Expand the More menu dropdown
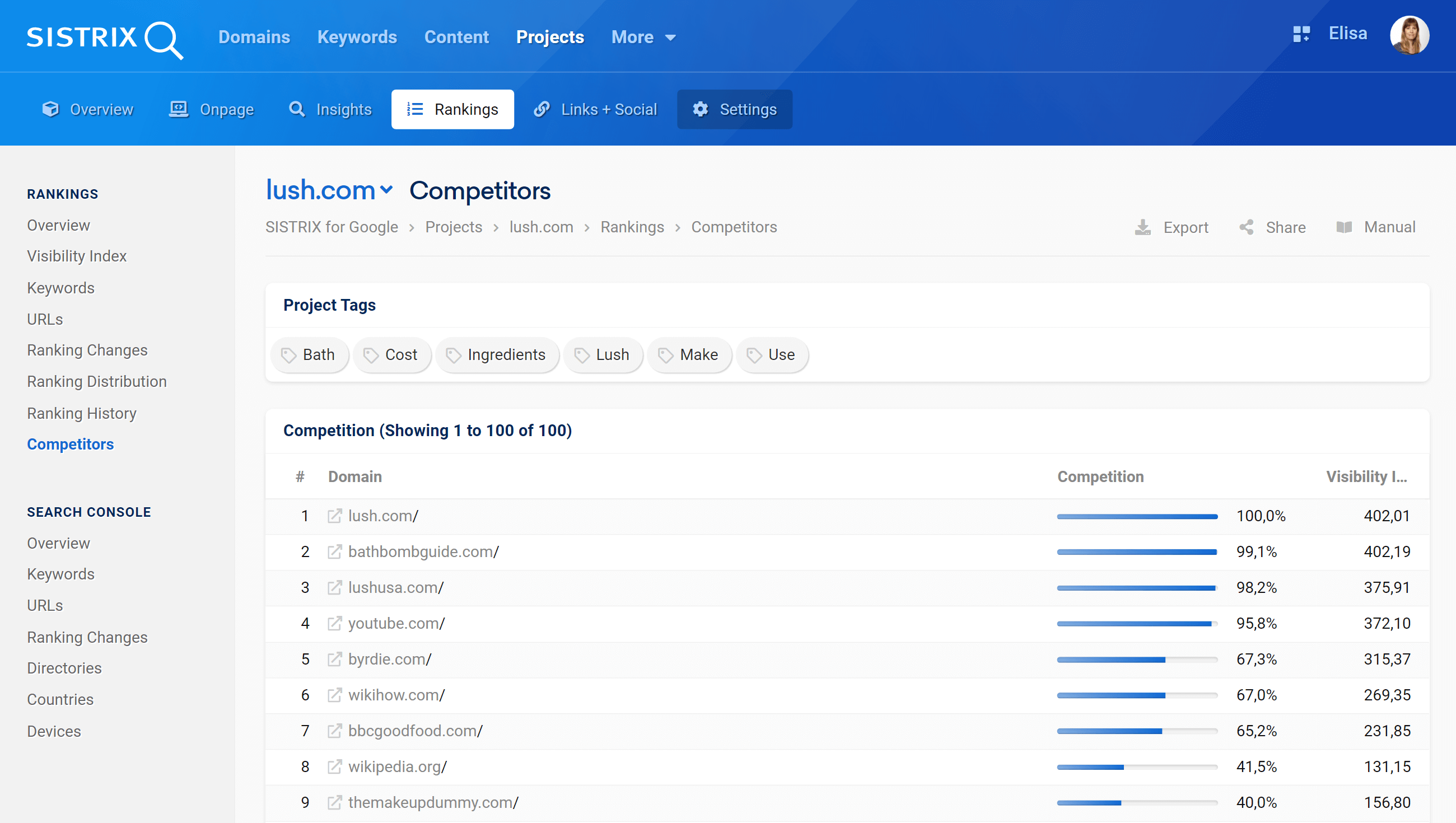 pyautogui.click(x=643, y=38)
